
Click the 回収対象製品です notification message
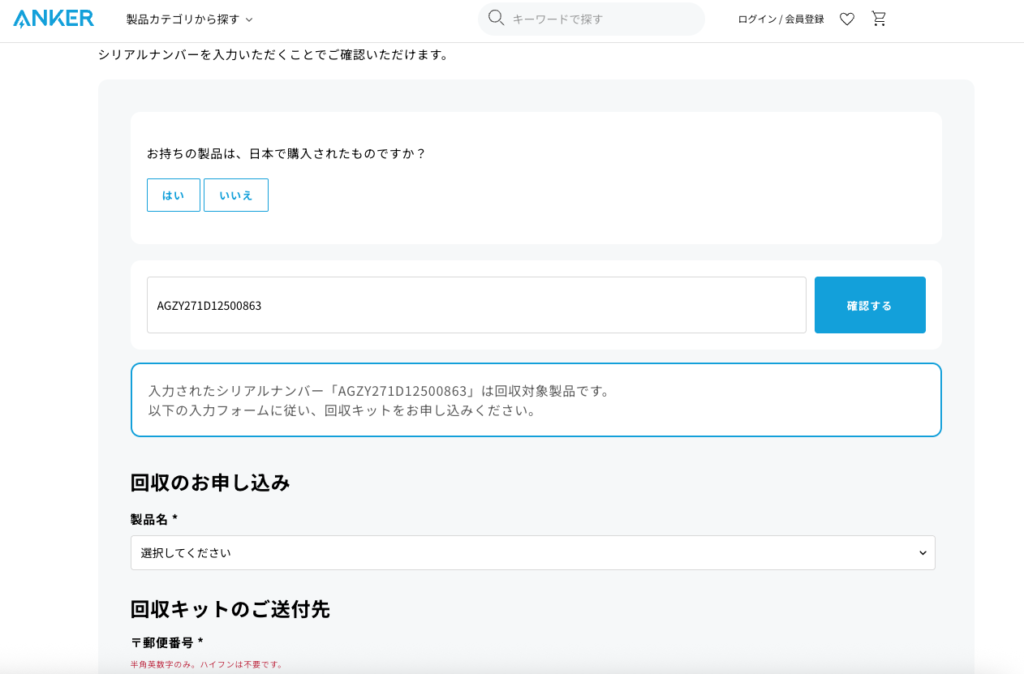click(x=535, y=400)
